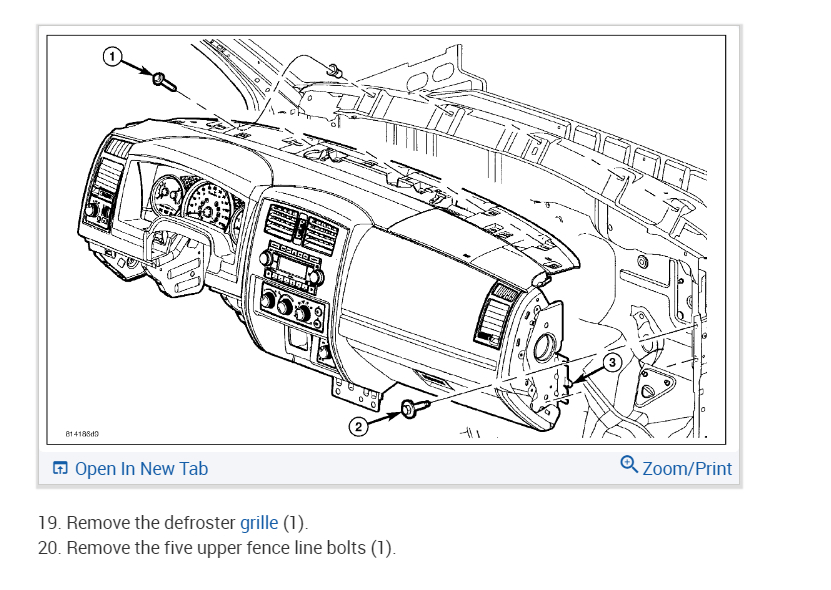Click the upper fence line bolt near callout 1
831x590 pixels.
pos(164,82)
